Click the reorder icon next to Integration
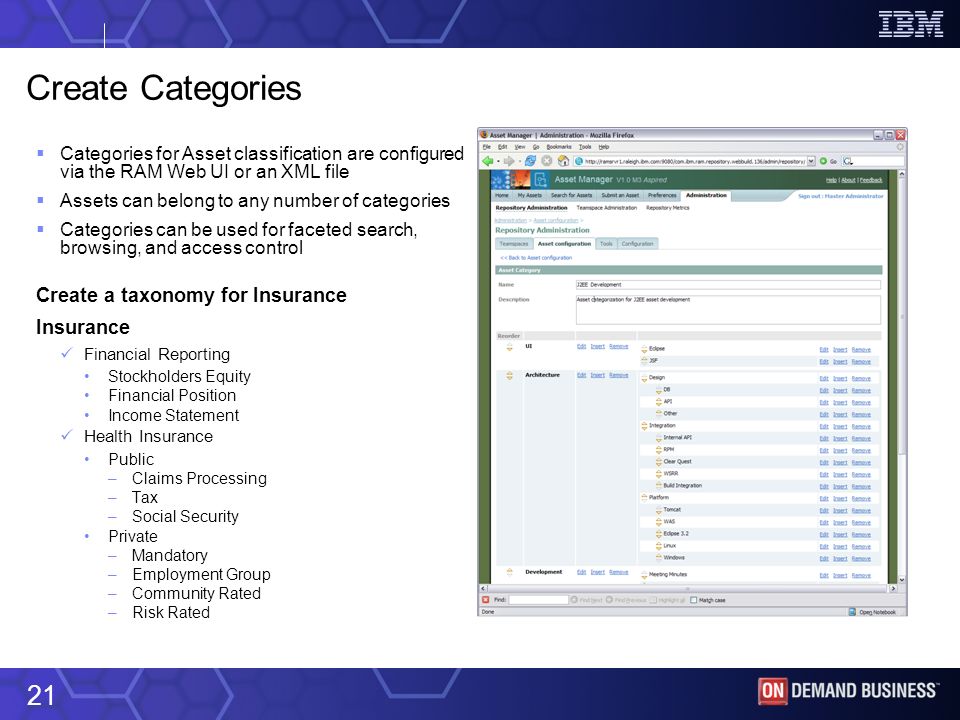The image size is (960, 720). point(644,426)
